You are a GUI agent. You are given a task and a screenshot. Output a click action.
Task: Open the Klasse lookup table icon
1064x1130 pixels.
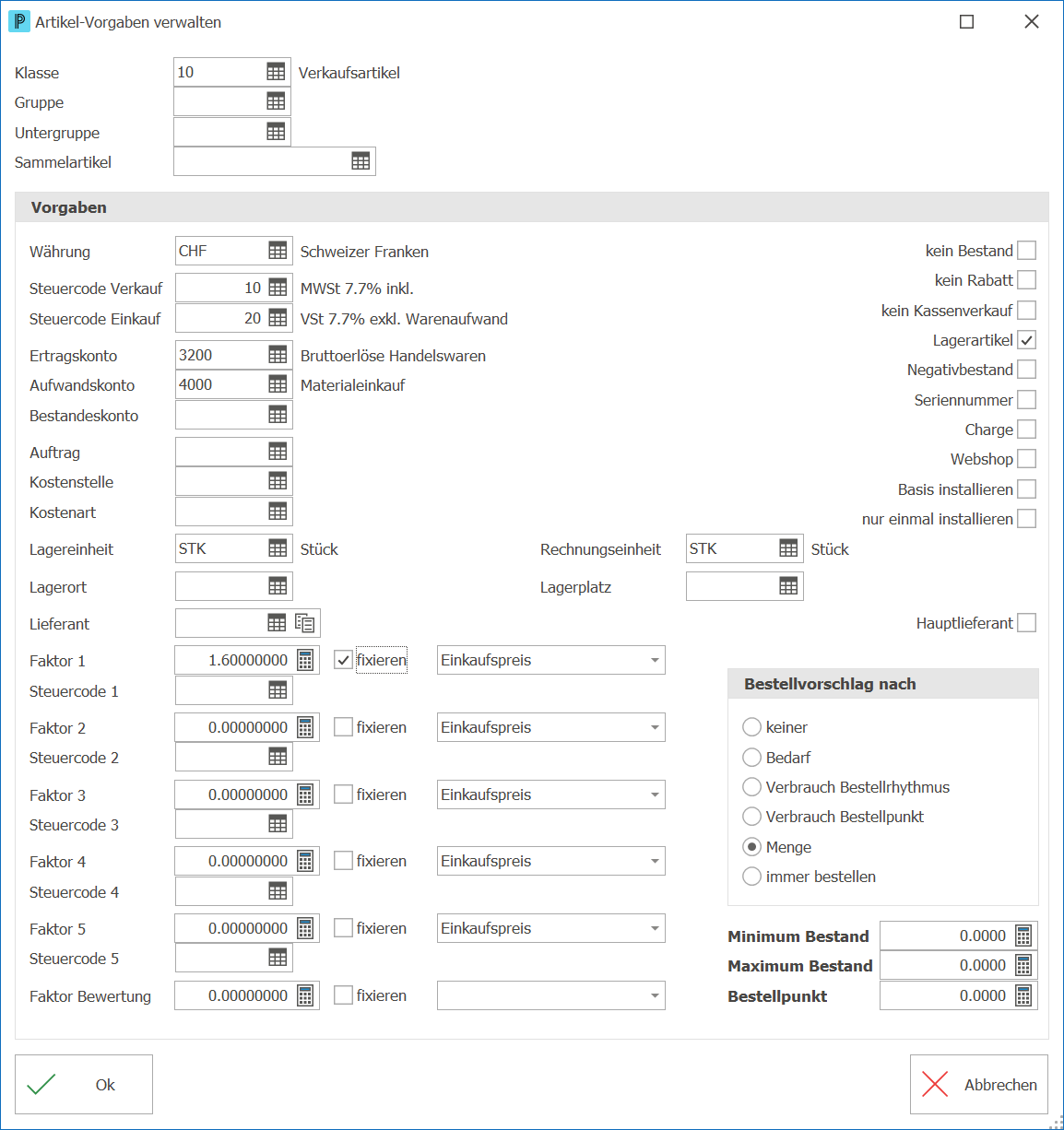(276, 72)
